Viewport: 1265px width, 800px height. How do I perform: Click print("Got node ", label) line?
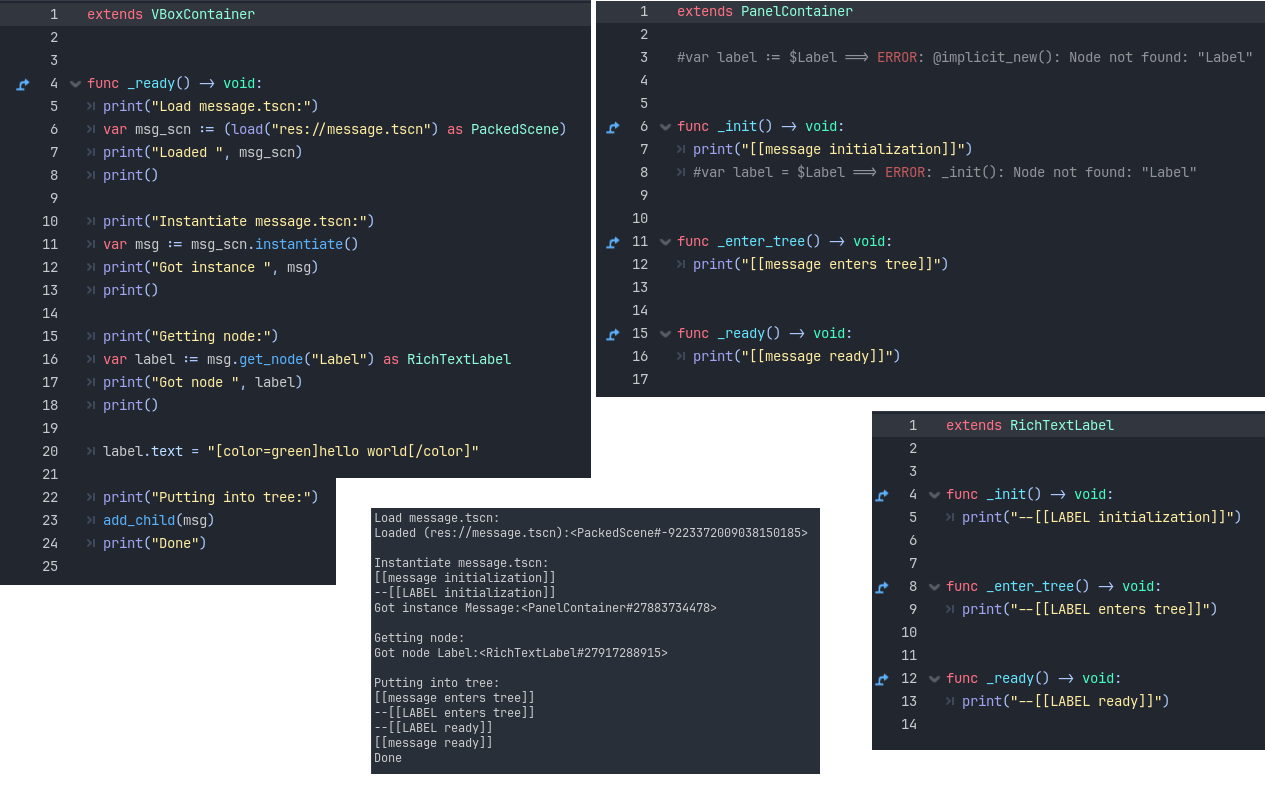tap(202, 383)
